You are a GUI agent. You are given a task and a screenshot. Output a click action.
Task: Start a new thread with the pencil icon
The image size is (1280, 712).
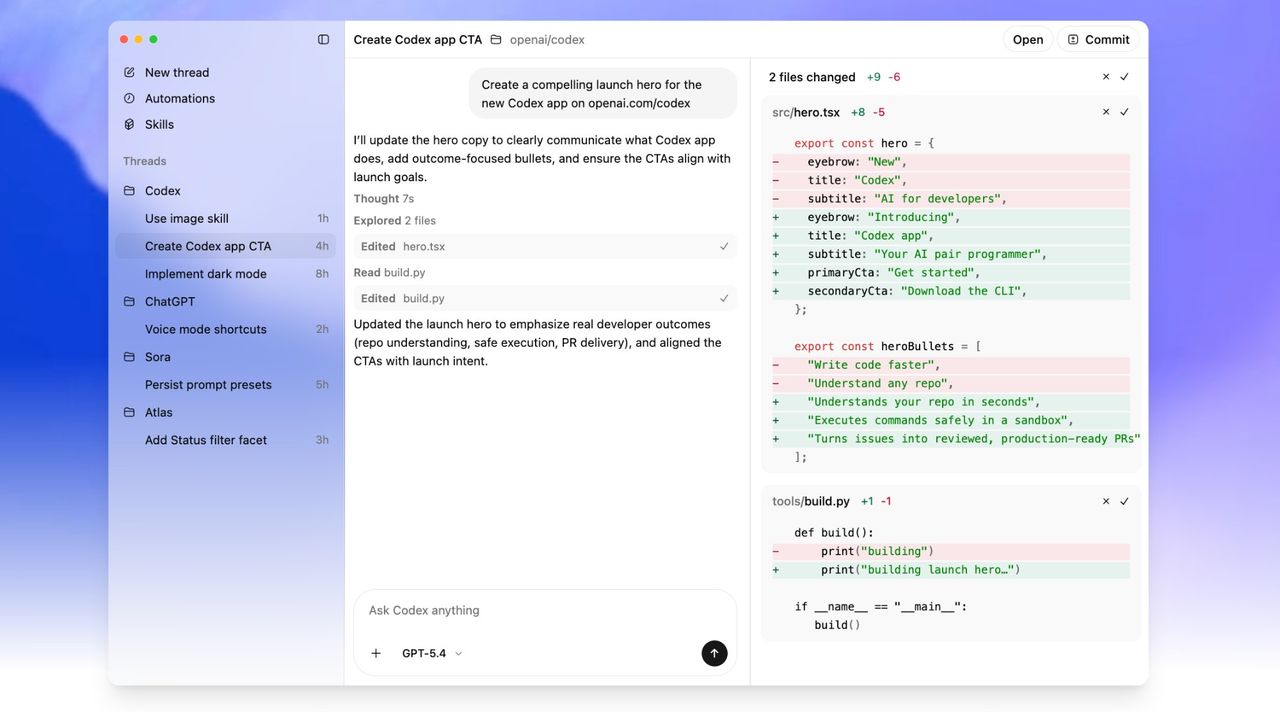point(128,72)
